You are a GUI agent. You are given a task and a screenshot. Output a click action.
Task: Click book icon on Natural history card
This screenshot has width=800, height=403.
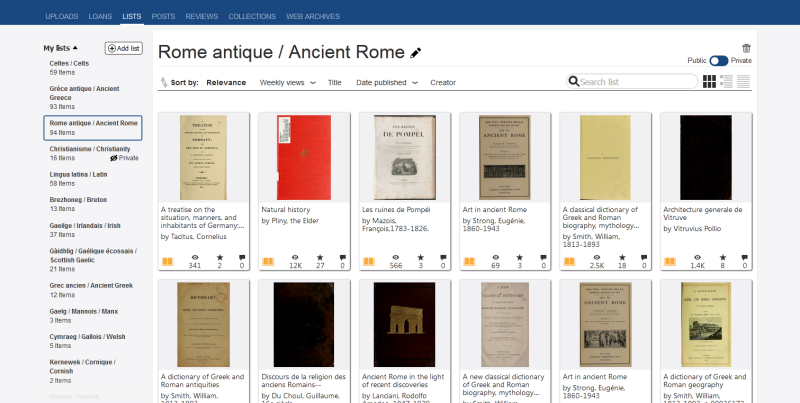(268, 262)
